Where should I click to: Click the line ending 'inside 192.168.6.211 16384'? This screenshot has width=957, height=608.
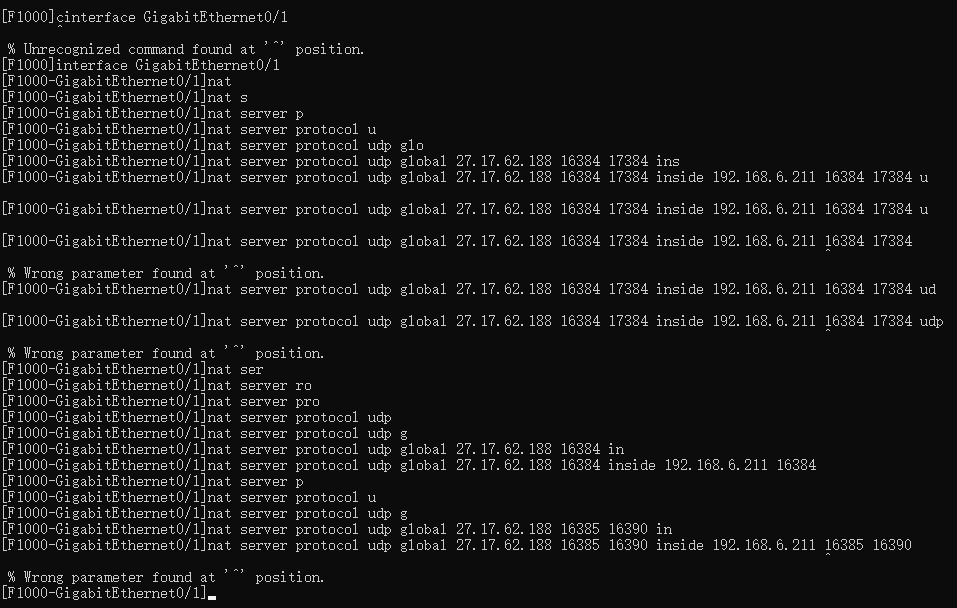[x=409, y=465]
